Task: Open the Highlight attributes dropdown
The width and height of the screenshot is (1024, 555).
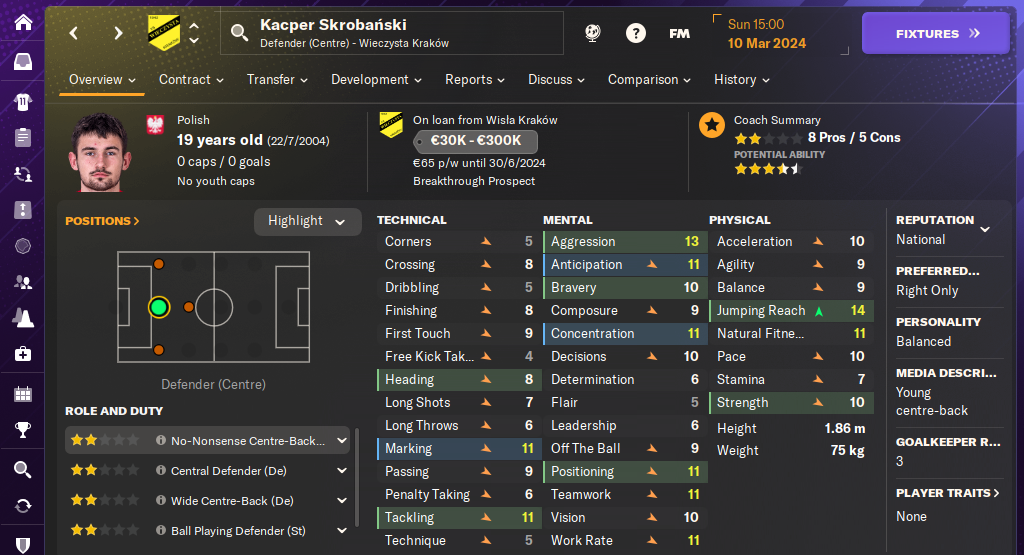Action: click(x=307, y=221)
